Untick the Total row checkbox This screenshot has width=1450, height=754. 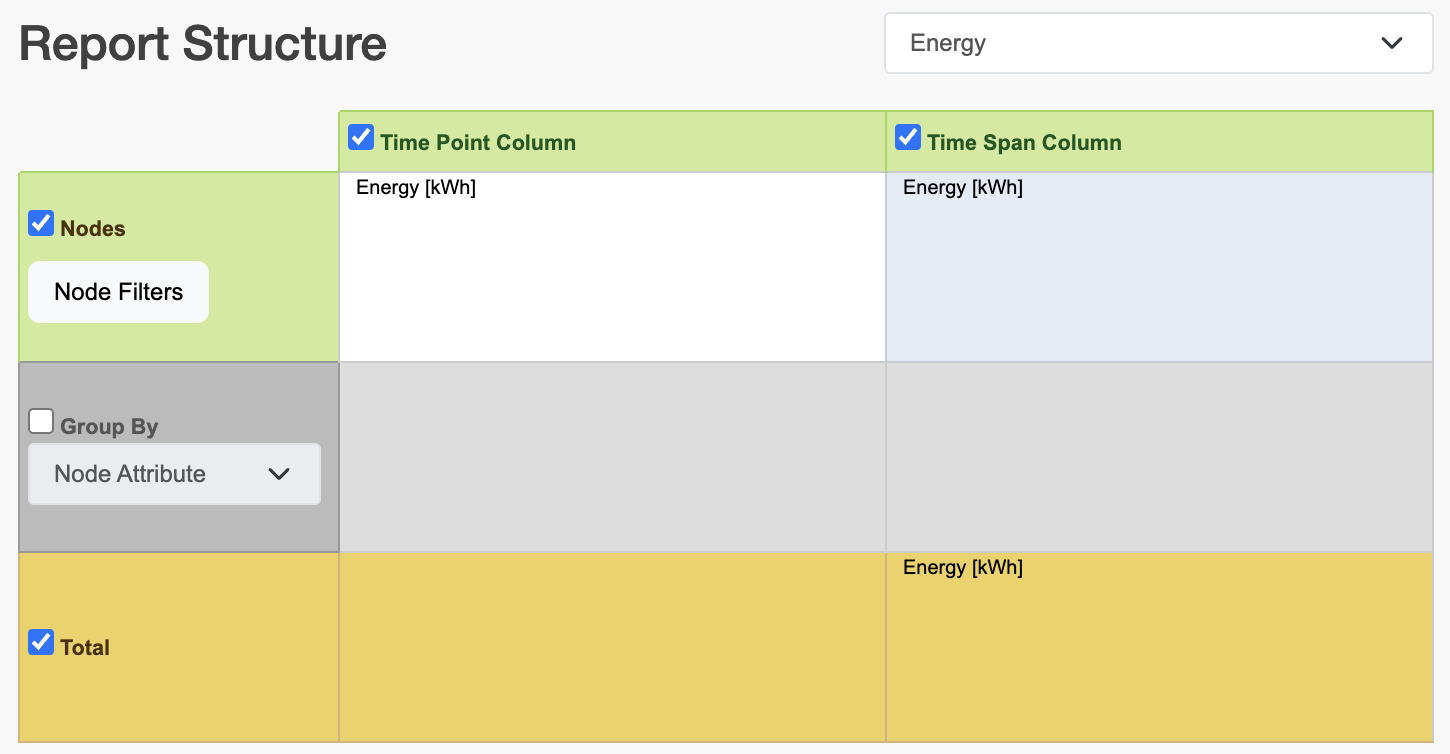(x=41, y=642)
